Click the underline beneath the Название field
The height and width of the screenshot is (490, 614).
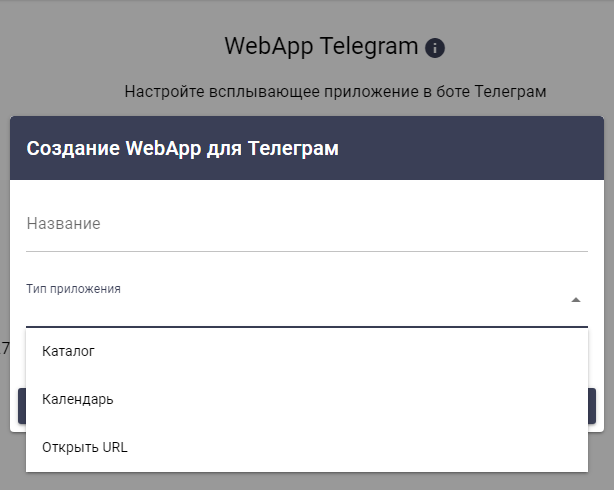tap(306, 250)
